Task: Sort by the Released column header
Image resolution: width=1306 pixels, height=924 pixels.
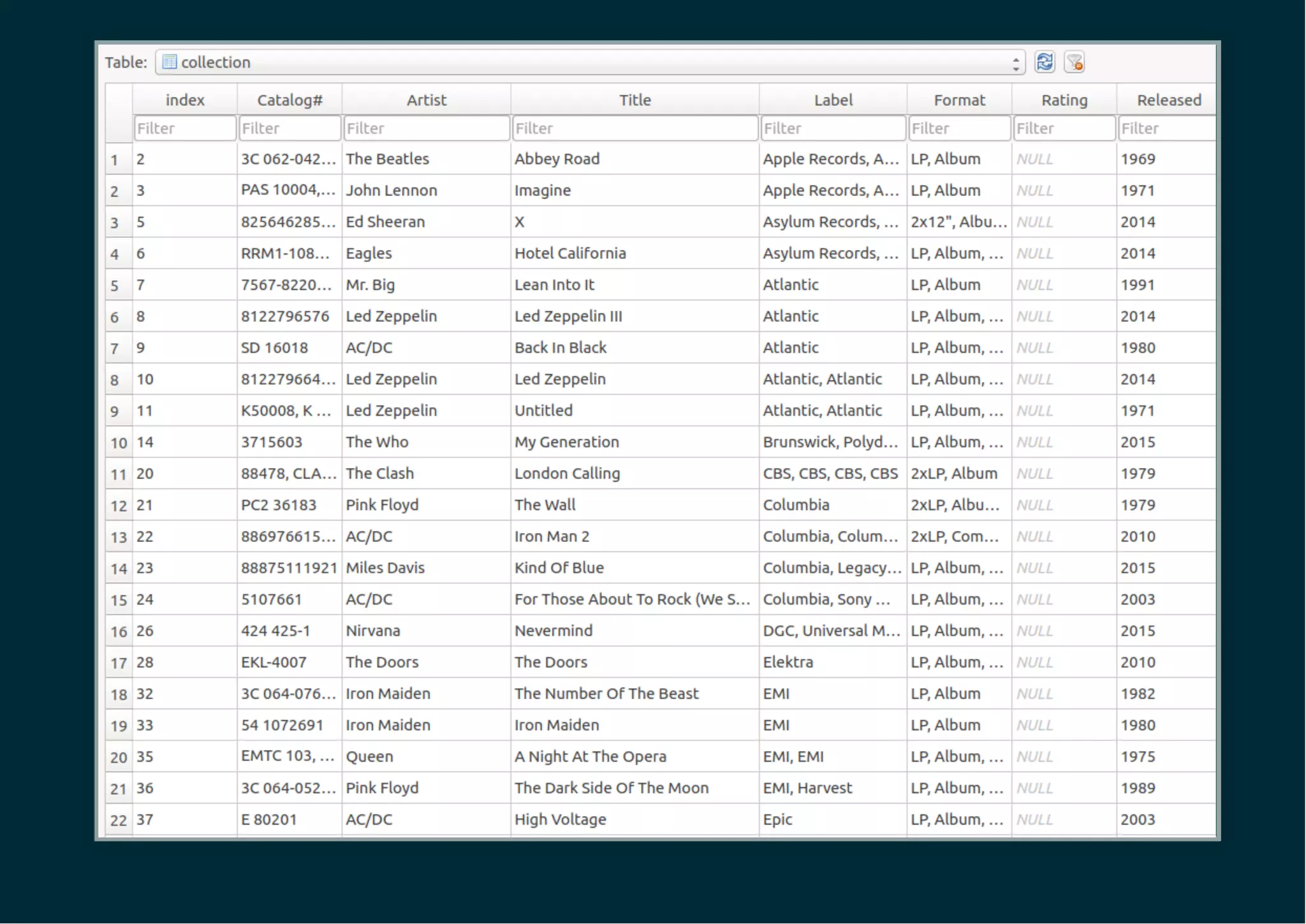Action: 1167,99
